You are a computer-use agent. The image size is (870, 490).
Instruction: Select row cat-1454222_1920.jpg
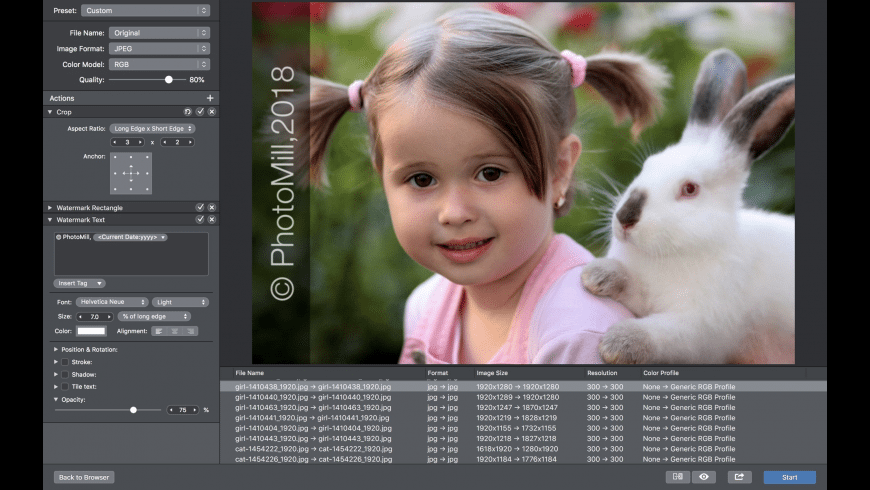(523, 449)
